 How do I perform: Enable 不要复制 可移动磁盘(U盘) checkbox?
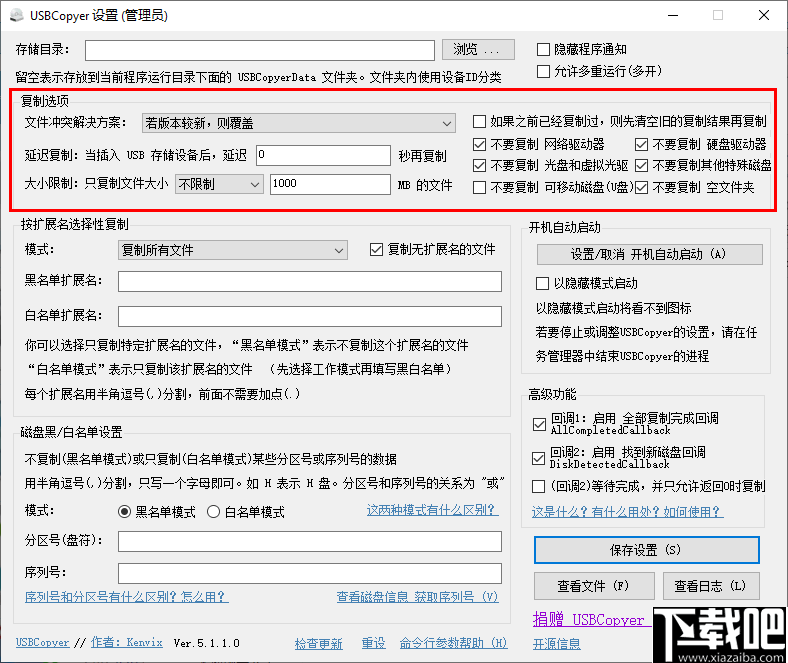[480, 187]
